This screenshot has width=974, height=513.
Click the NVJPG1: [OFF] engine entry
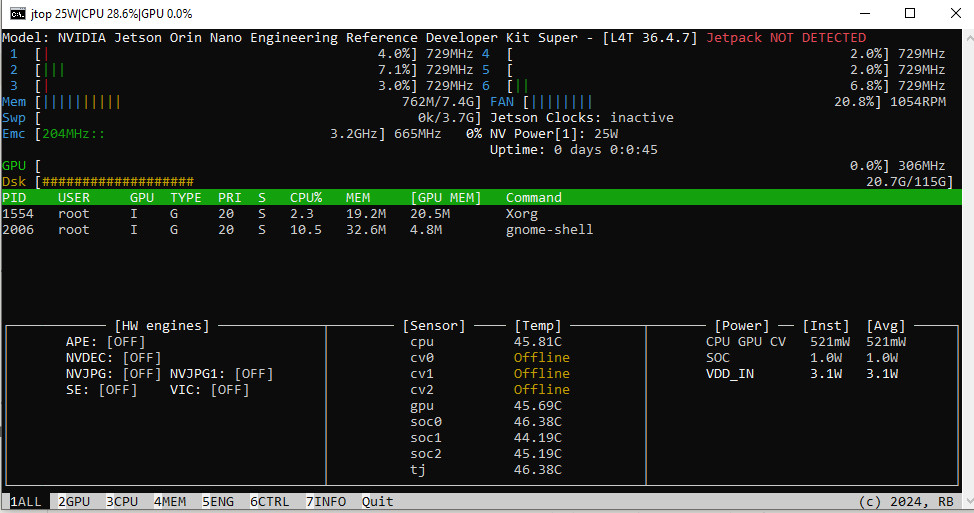pyautogui.click(x=221, y=374)
